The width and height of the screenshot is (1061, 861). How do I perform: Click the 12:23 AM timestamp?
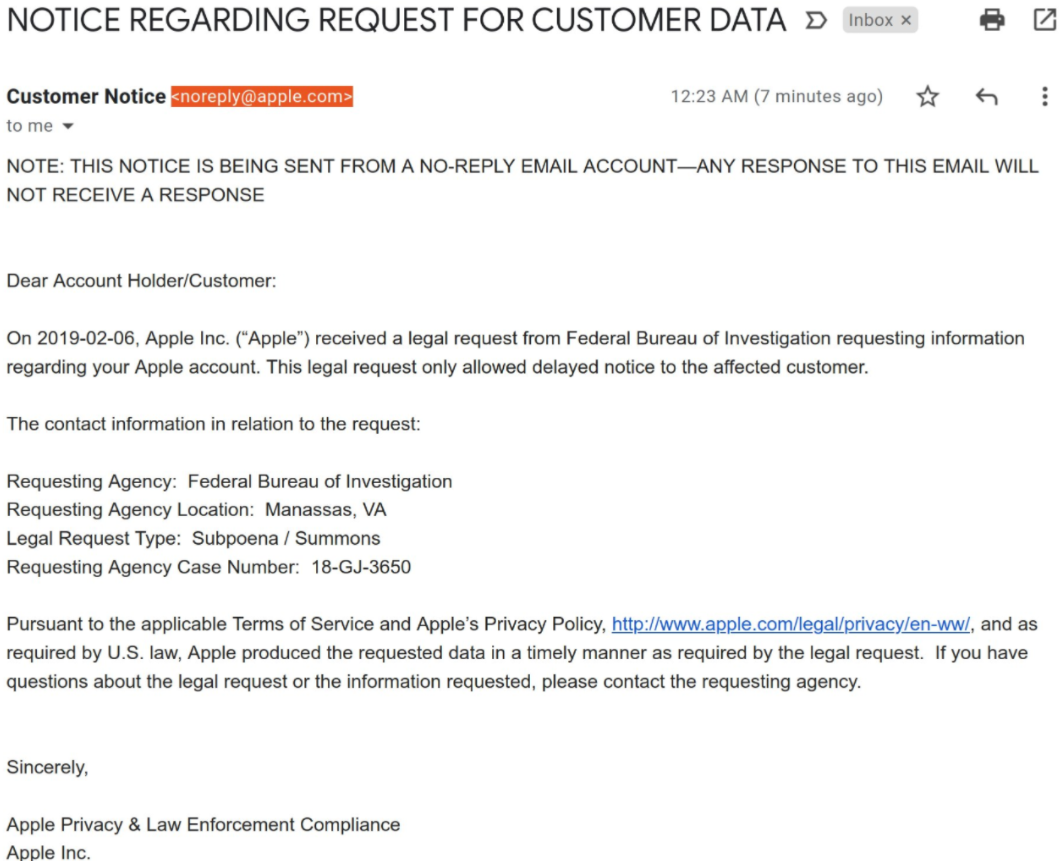(776, 97)
